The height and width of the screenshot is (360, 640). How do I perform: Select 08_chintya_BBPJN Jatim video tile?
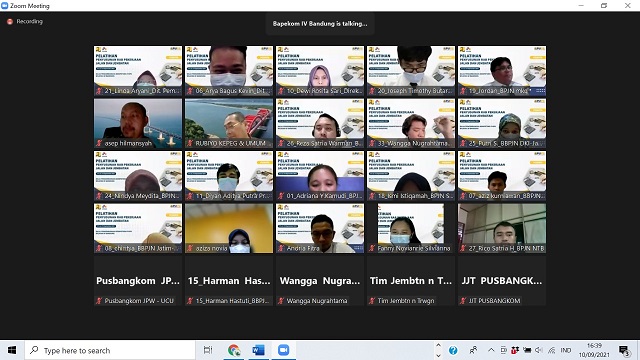(138, 228)
